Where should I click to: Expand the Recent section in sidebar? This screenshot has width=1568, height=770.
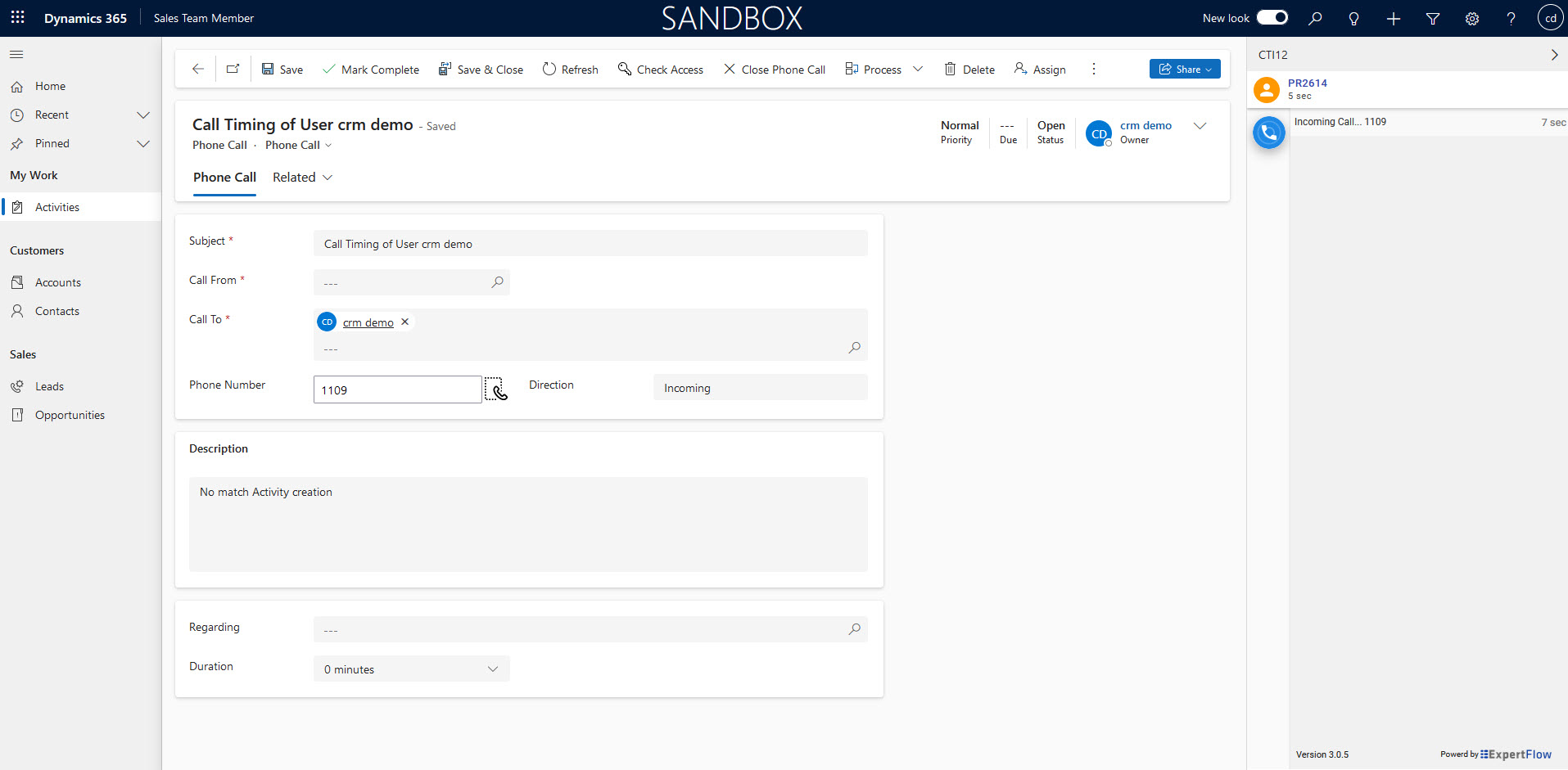[x=143, y=115]
